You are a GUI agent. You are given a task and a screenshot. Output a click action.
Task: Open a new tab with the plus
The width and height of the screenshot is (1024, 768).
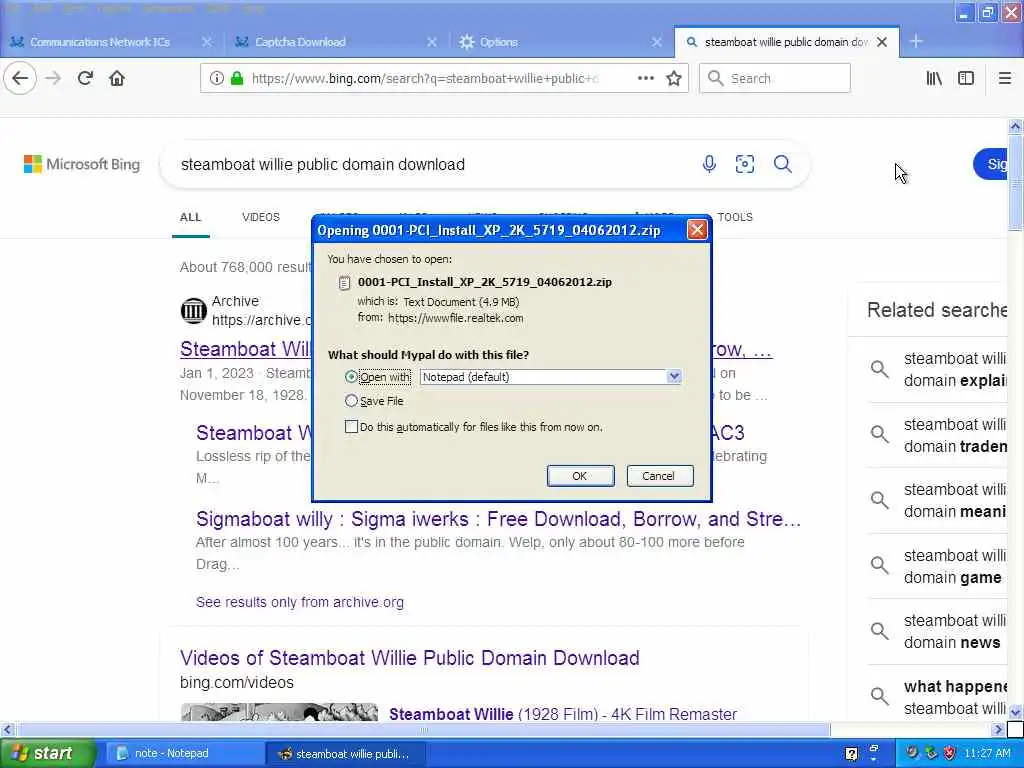[916, 41]
